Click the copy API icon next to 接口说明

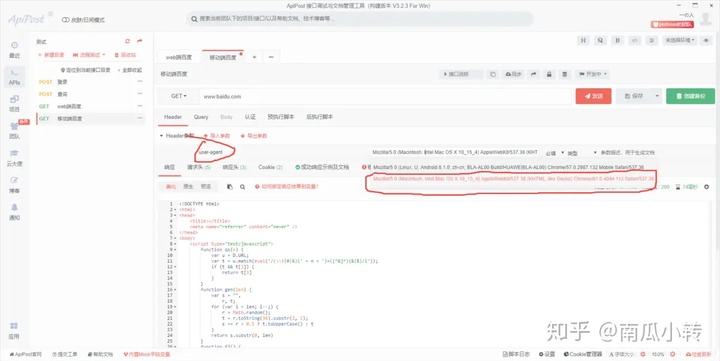[x=493, y=74]
